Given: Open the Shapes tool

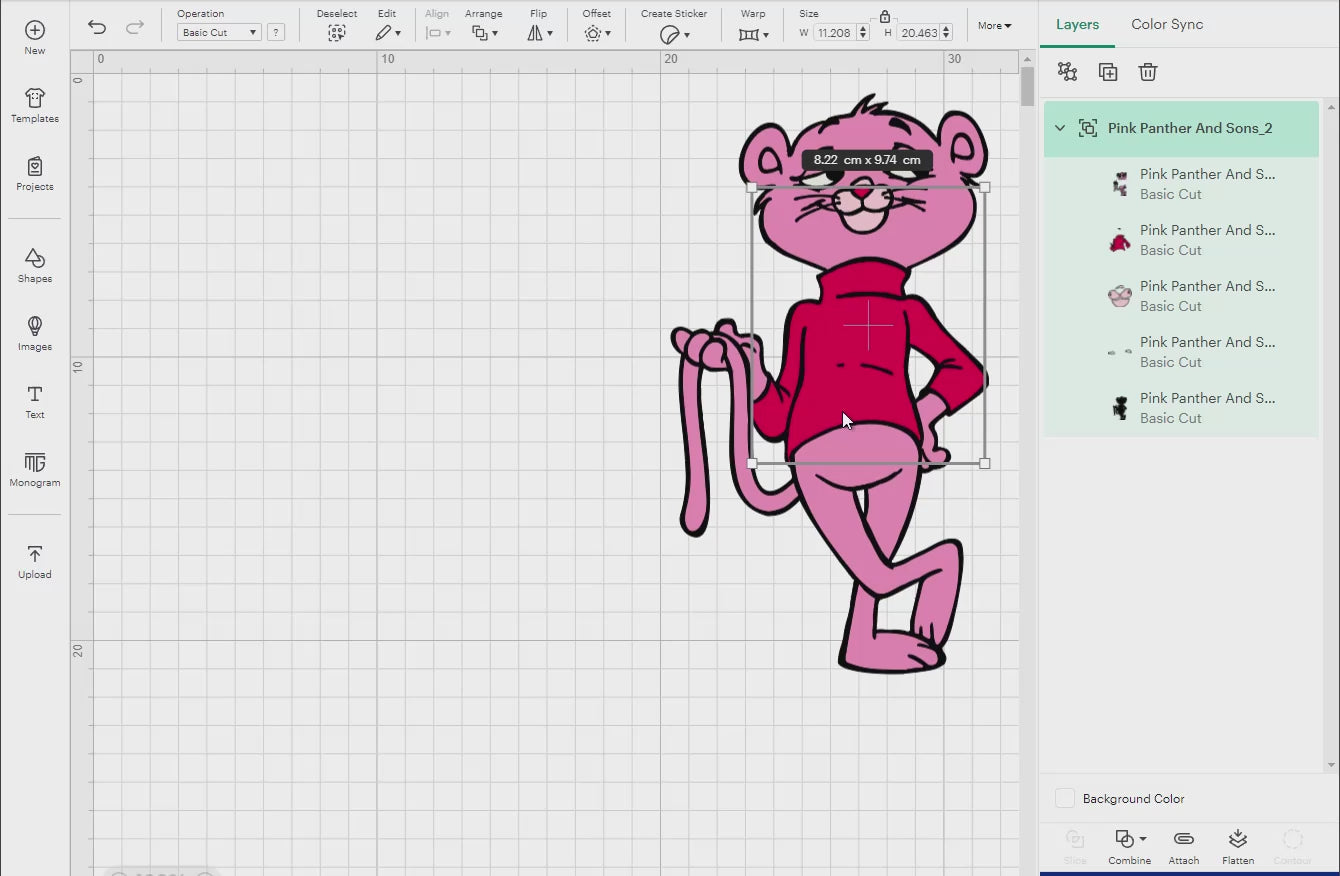Looking at the screenshot, I should click(x=35, y=265).
